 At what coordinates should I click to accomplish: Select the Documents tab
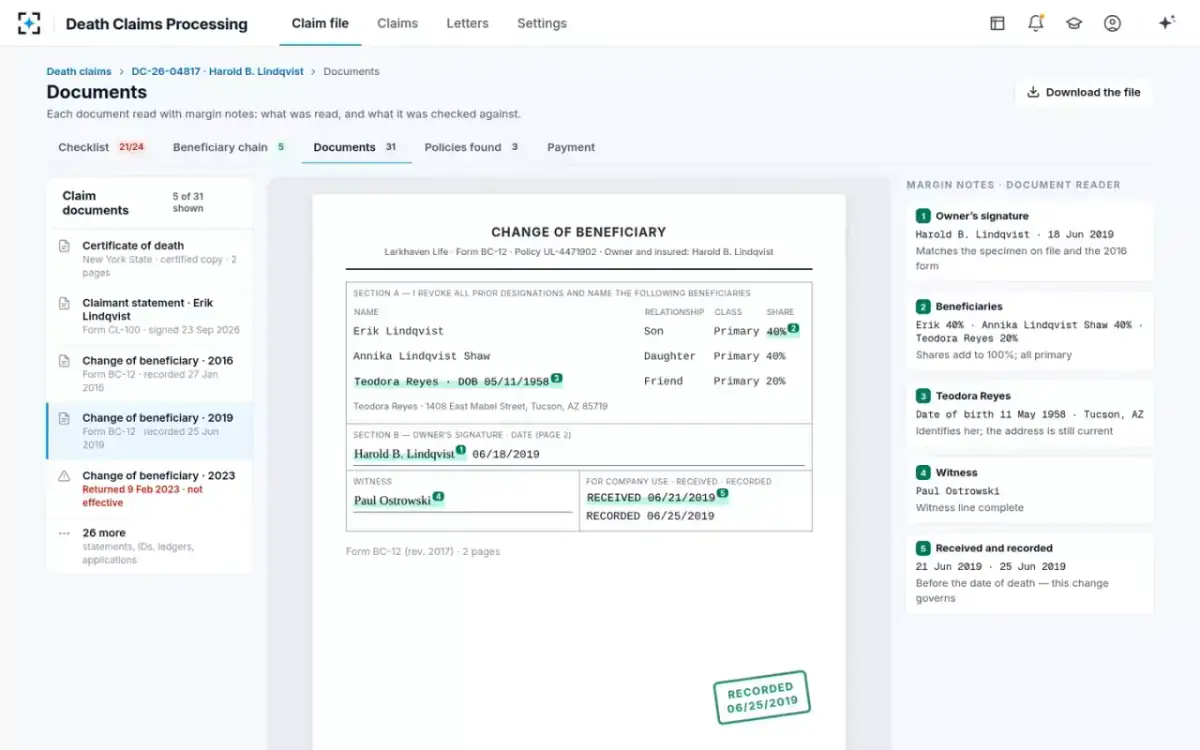click(357, 147)
